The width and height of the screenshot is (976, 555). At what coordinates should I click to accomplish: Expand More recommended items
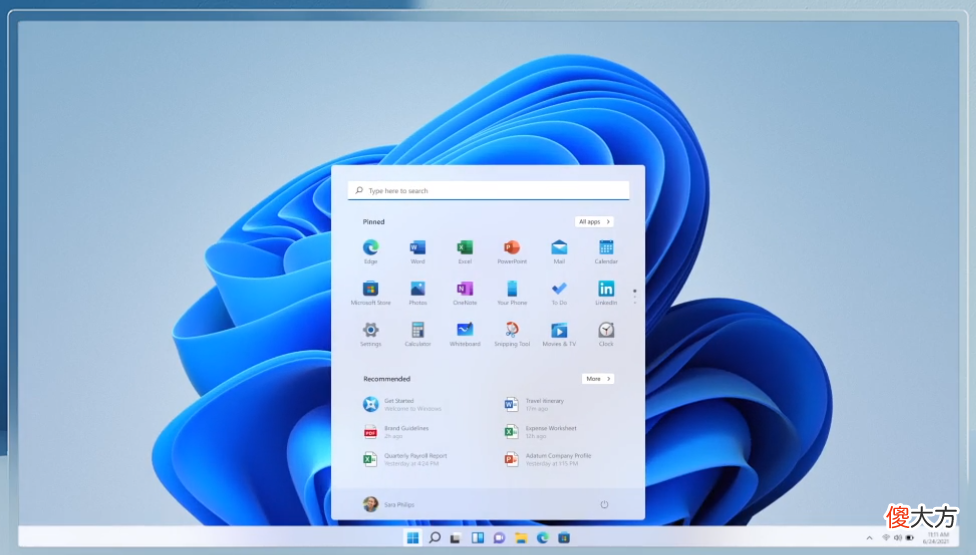(x=598, y=378)
